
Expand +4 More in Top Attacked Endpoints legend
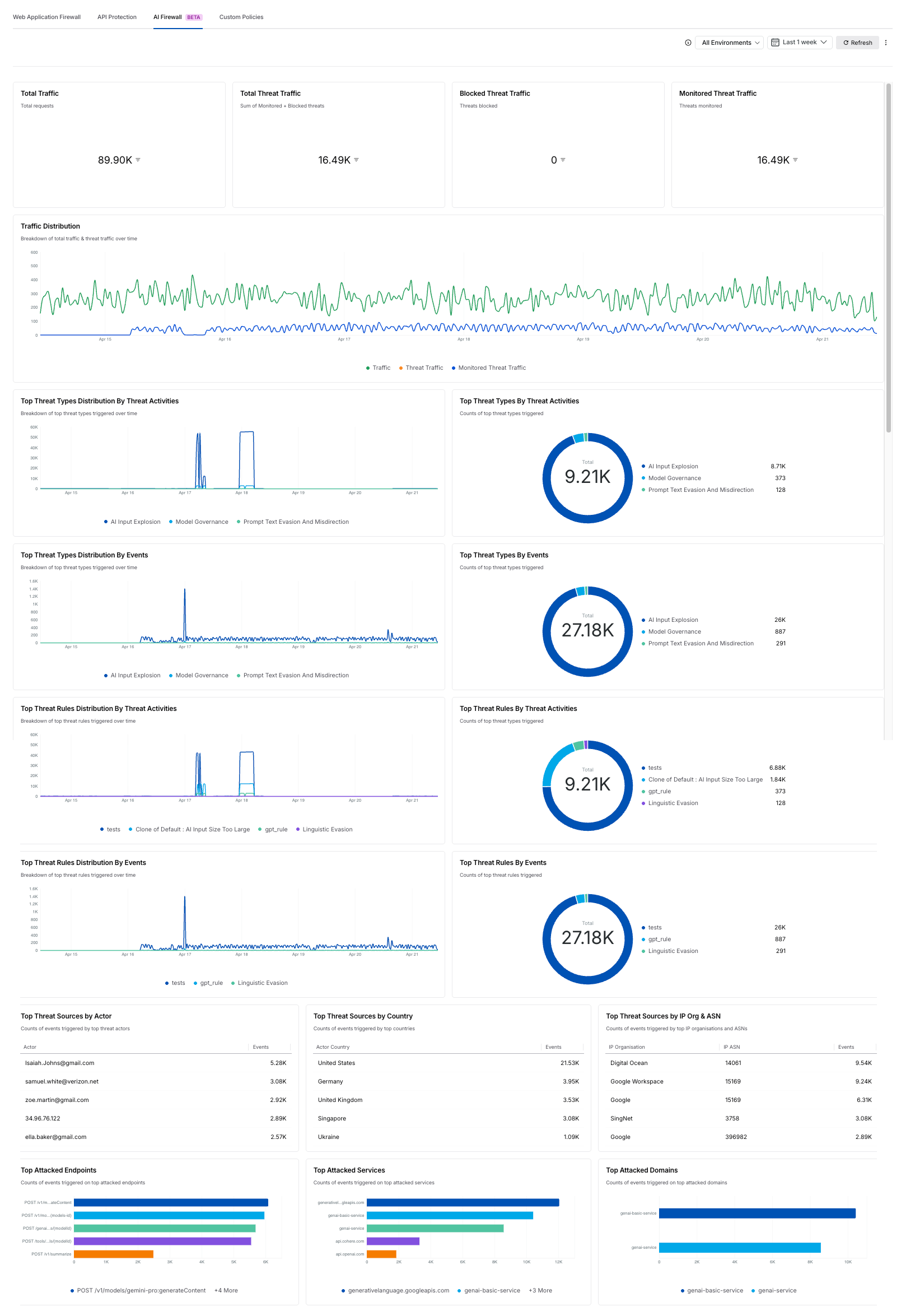point(226,1291)
